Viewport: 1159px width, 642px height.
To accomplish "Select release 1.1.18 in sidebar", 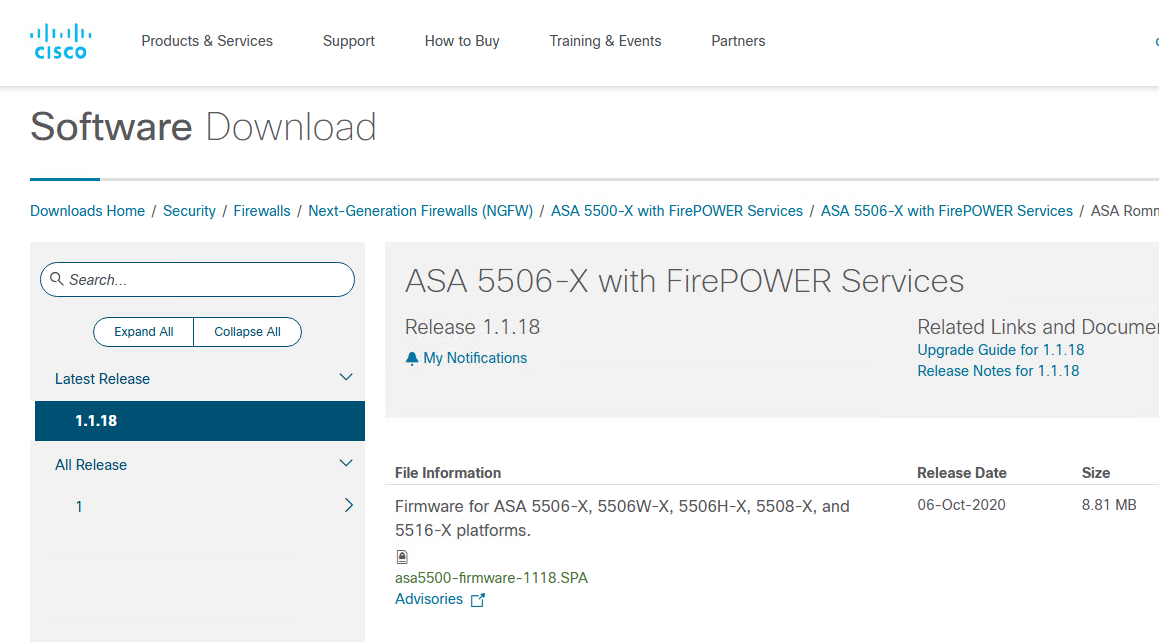I will point(200,421).
